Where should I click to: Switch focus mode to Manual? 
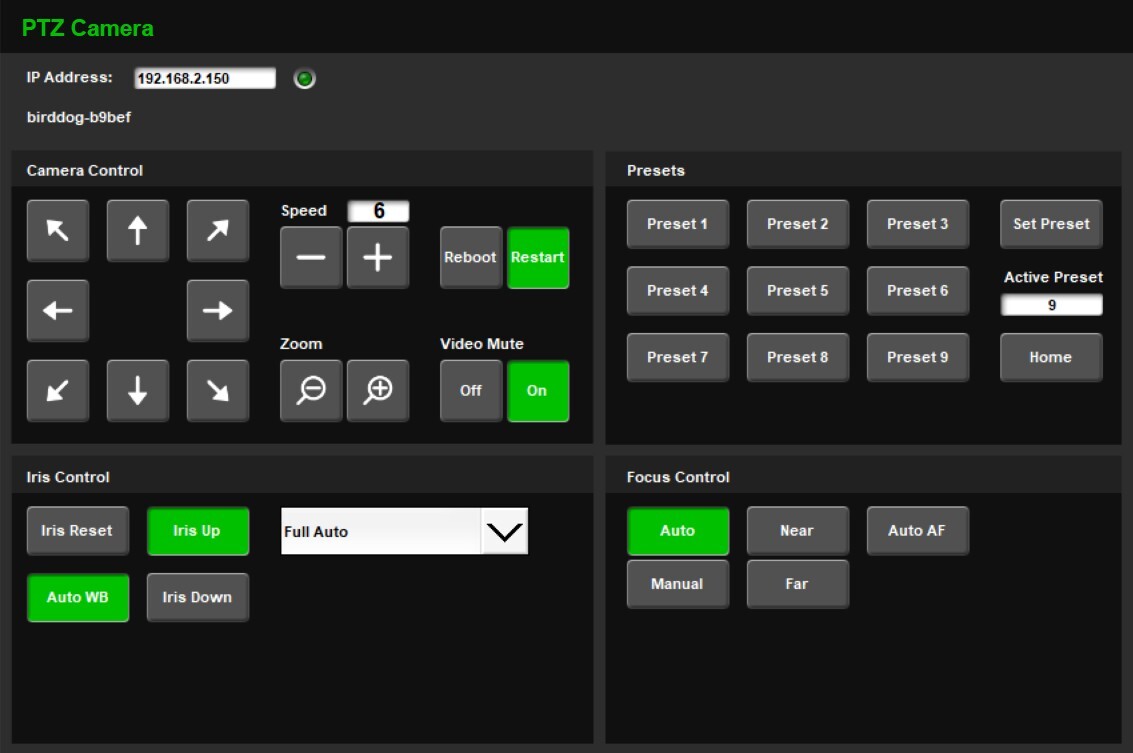click(678, 584)
